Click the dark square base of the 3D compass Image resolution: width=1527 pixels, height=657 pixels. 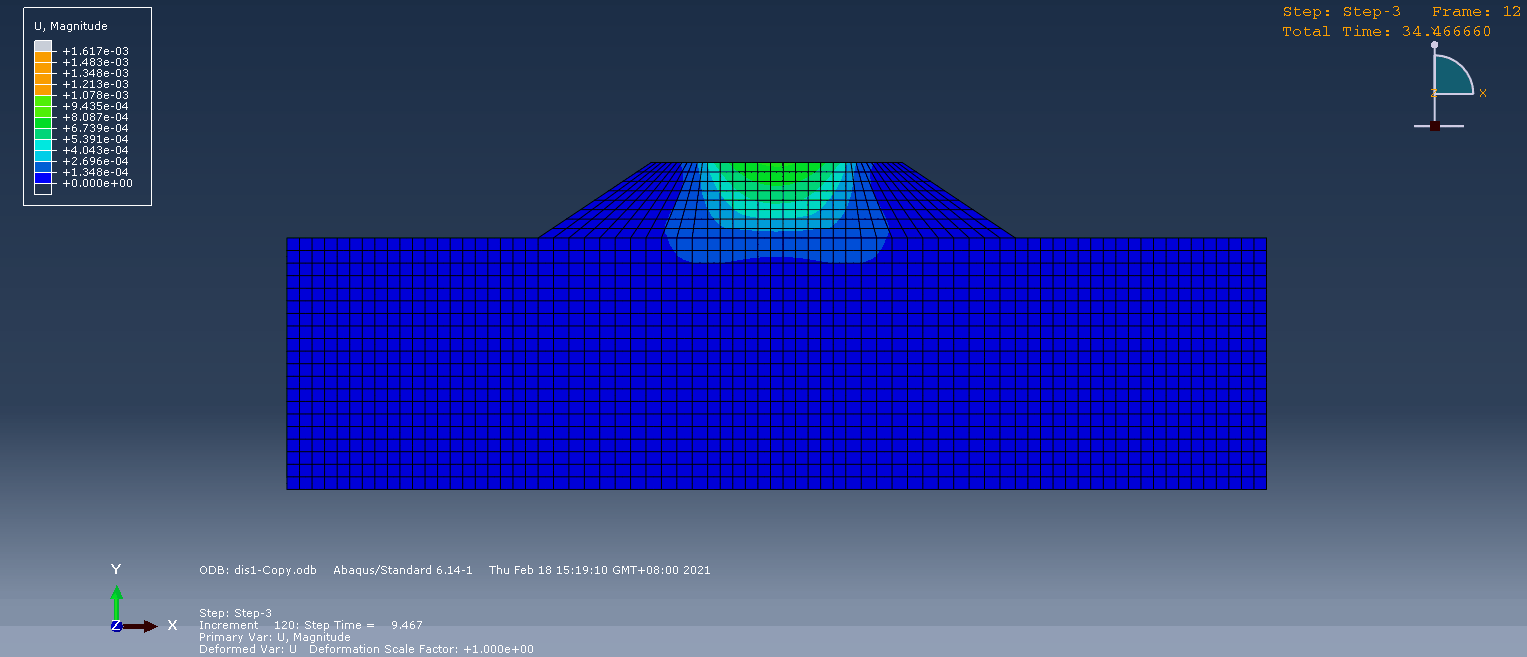click(1435, 126)
